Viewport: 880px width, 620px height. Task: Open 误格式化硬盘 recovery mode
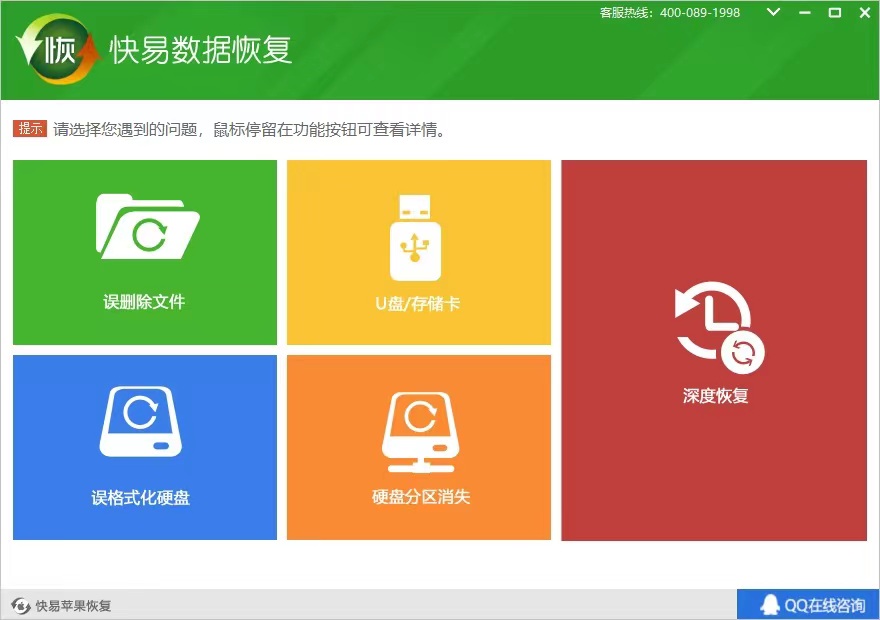144,447
